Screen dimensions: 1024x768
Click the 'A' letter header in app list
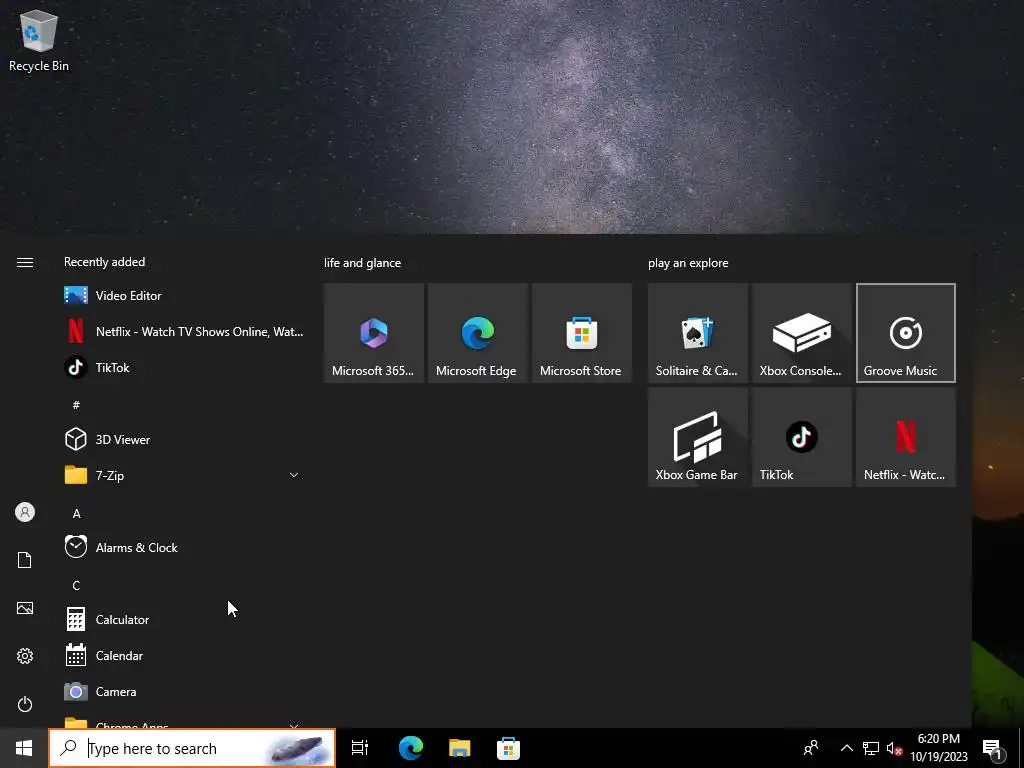coord(76,513)
